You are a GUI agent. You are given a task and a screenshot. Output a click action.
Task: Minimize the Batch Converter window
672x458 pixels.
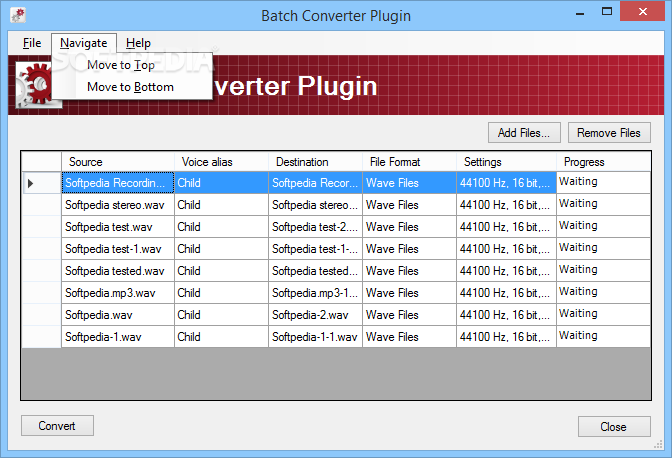coord(580,14)
